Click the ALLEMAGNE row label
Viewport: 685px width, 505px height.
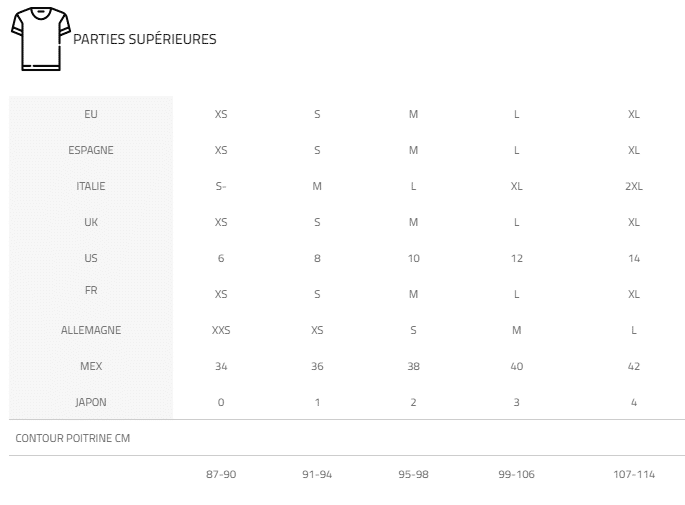coord(91,330)
